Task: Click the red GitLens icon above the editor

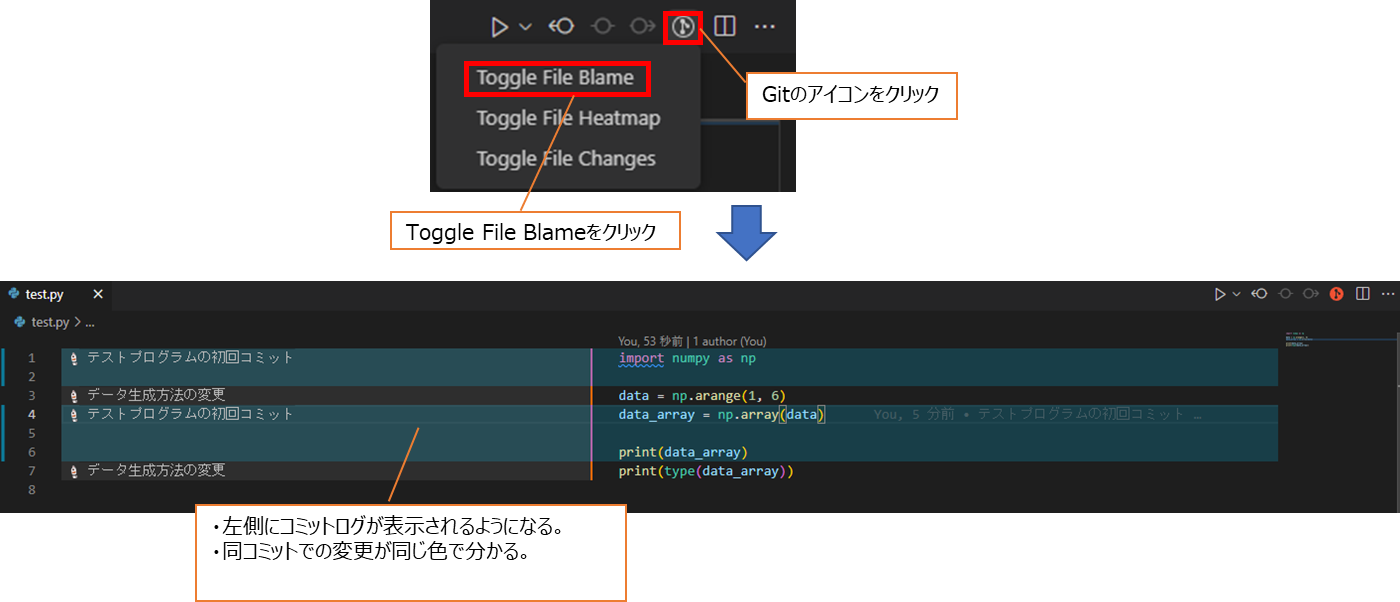Action: [1336, 293]
